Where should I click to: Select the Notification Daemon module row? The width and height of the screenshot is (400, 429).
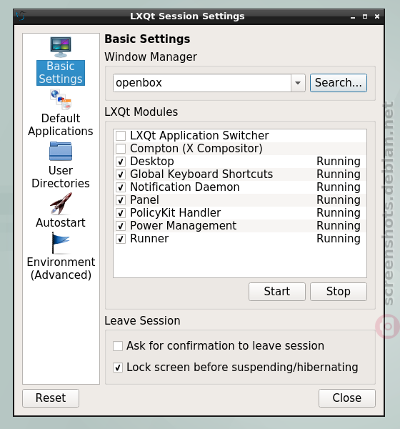click(x=240, y=187)
